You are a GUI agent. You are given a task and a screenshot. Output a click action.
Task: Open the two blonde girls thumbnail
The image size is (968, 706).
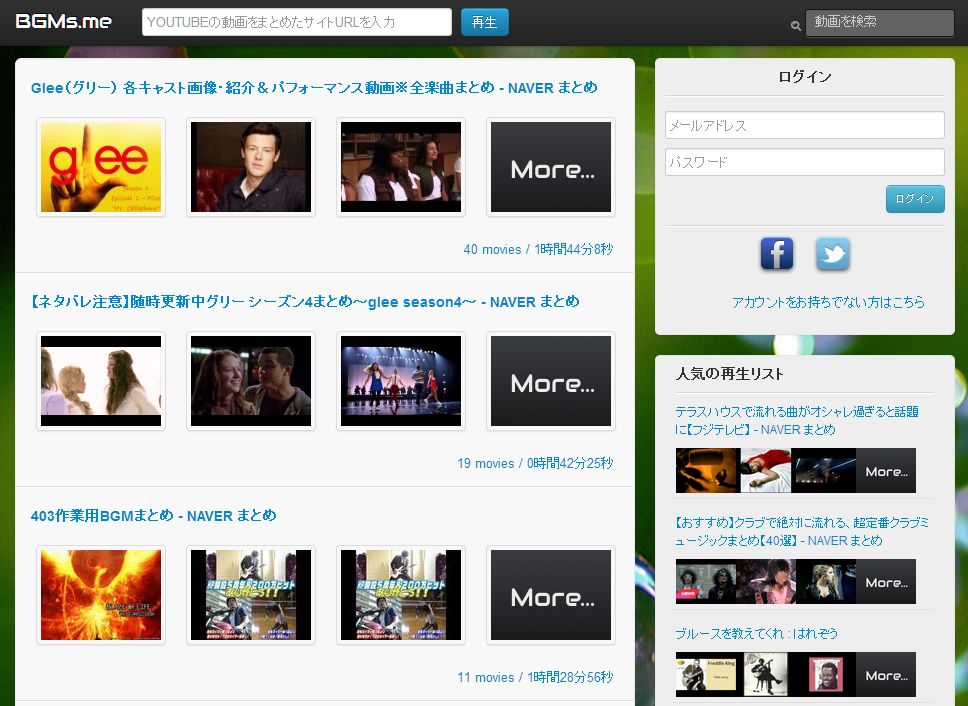(x=101, y=381)
